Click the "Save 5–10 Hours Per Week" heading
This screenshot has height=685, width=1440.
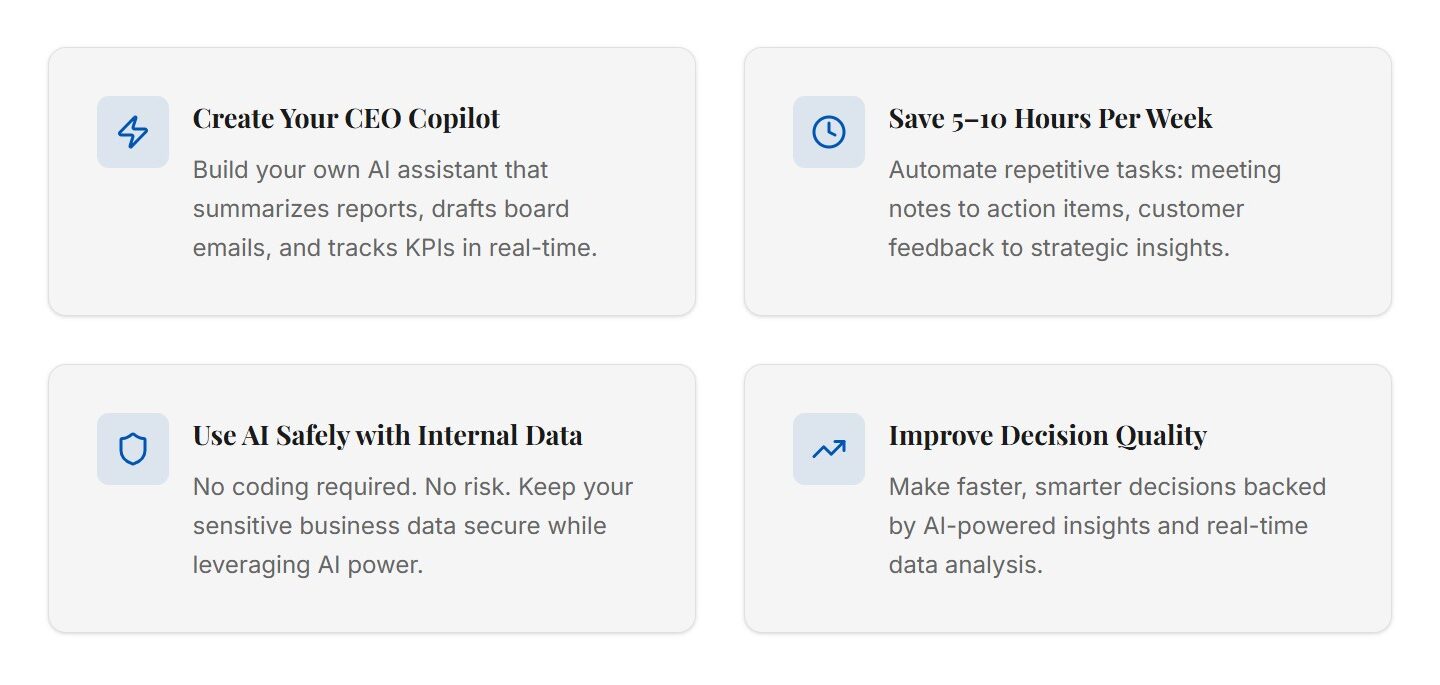pyautogui.click(x=1050, y=119)
